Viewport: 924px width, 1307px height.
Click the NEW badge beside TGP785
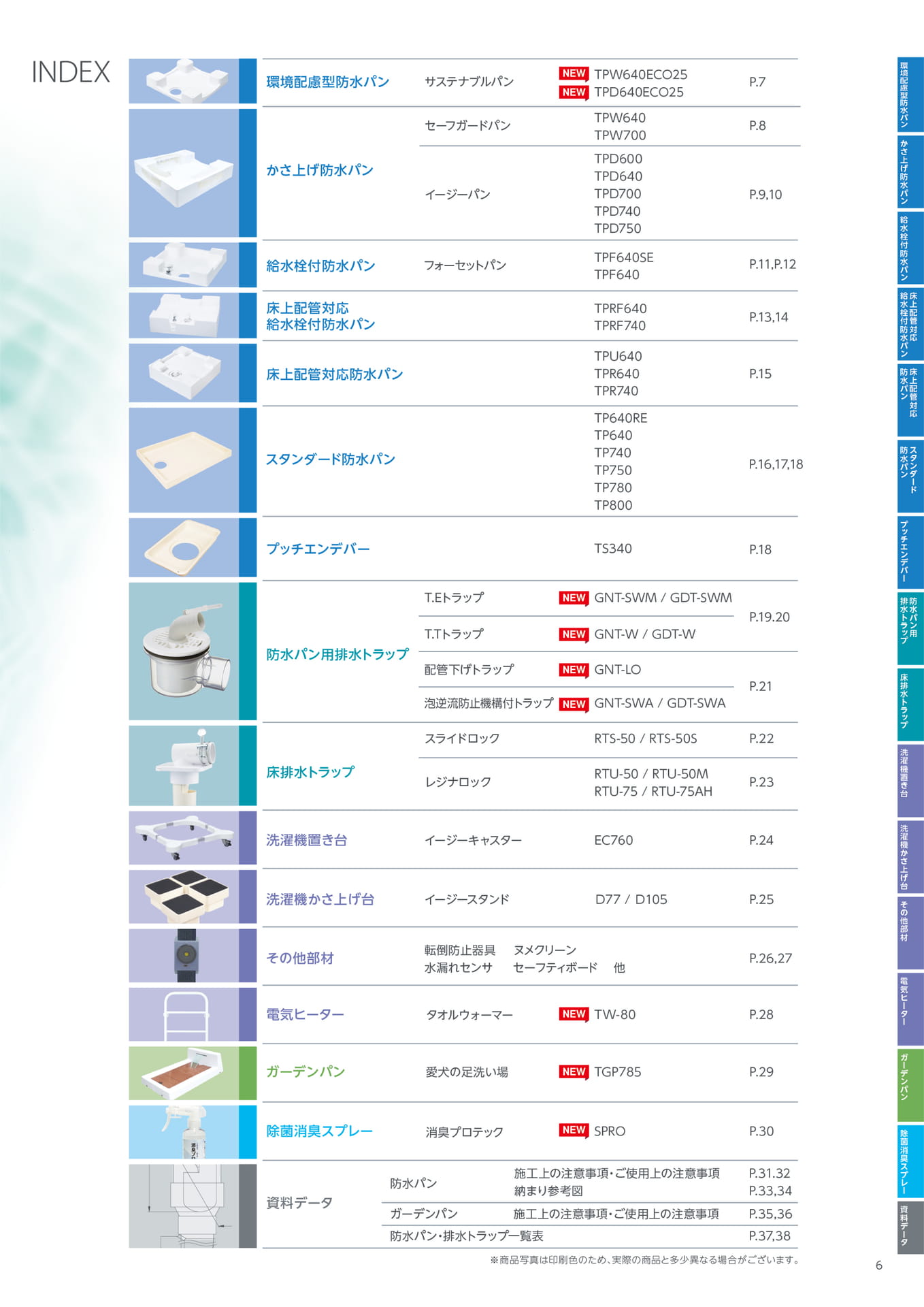[x=574, y=1072]
